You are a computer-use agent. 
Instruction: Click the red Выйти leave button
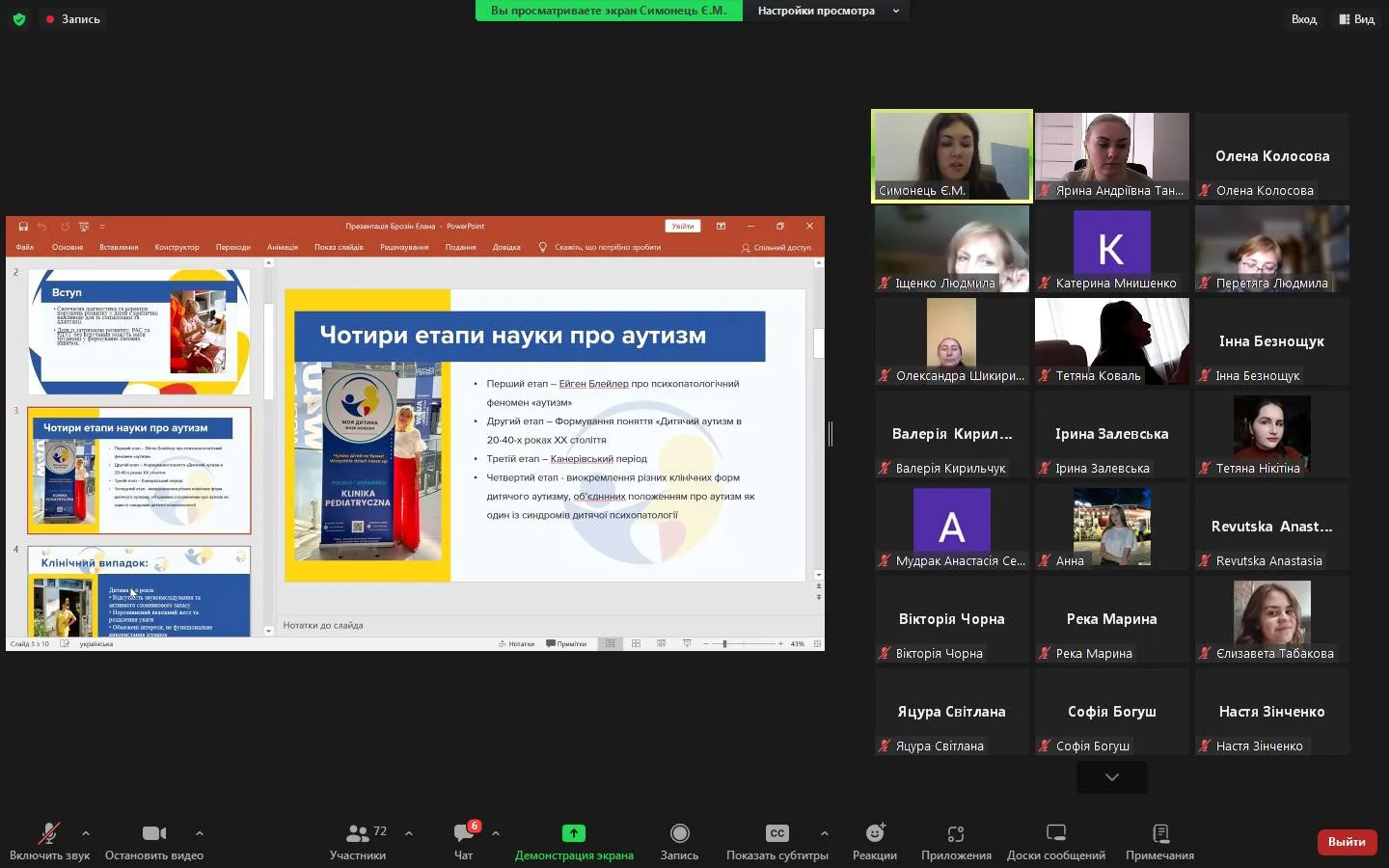[x=1347, y=842]
